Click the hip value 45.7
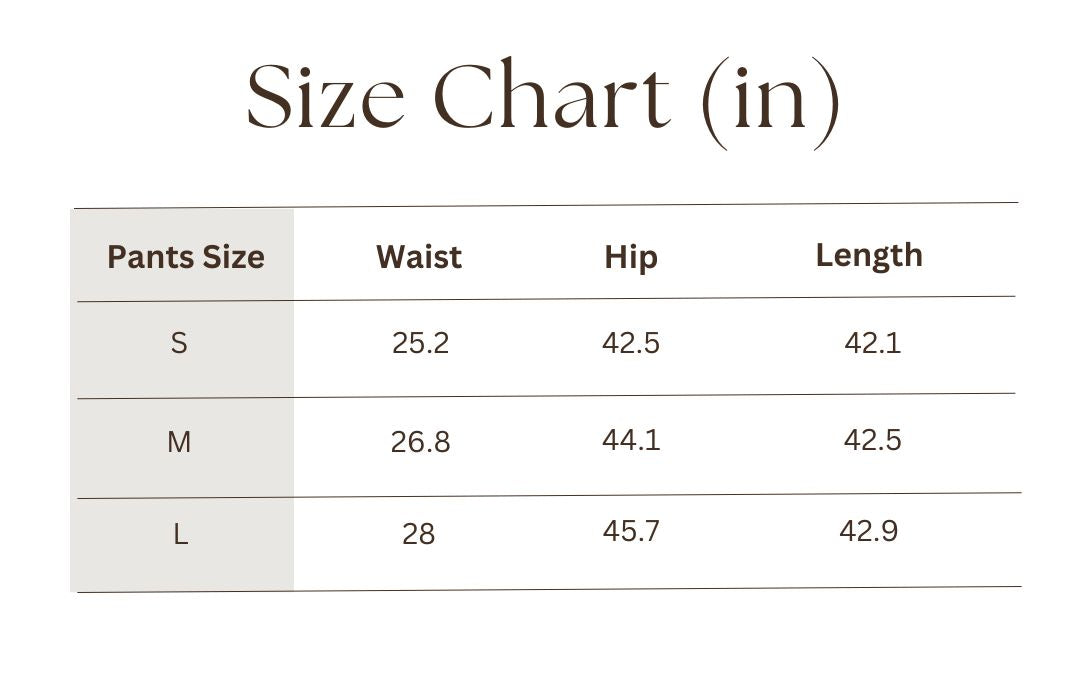The image size is (1080, 700). [x=631, y=531]
